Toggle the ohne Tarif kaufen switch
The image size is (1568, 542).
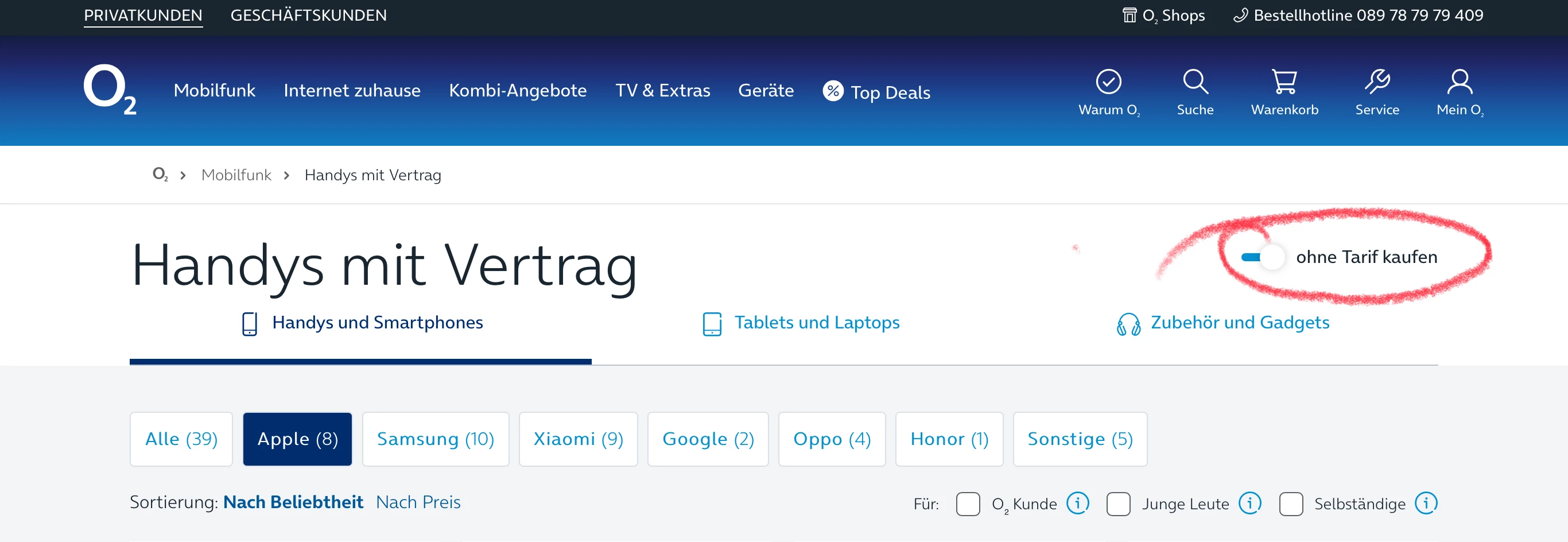point(1263,257)
